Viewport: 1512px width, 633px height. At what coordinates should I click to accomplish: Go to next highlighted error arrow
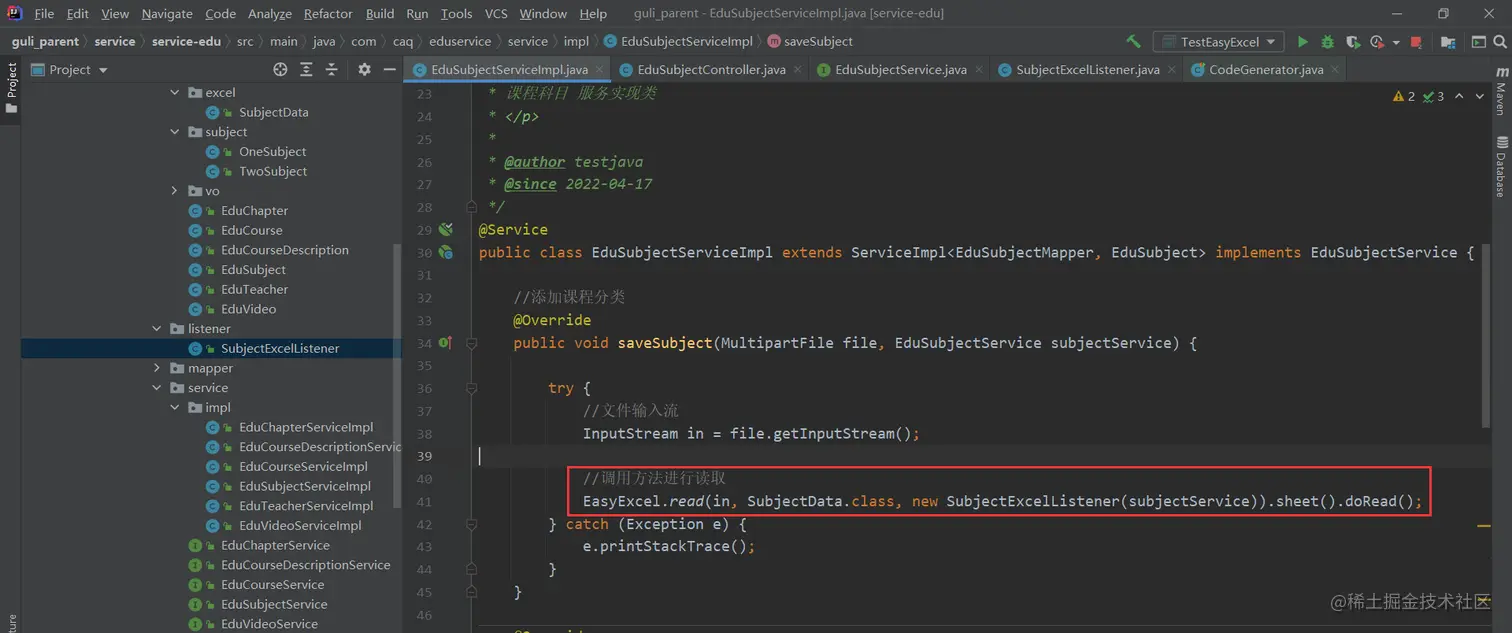coord(1481,96)
